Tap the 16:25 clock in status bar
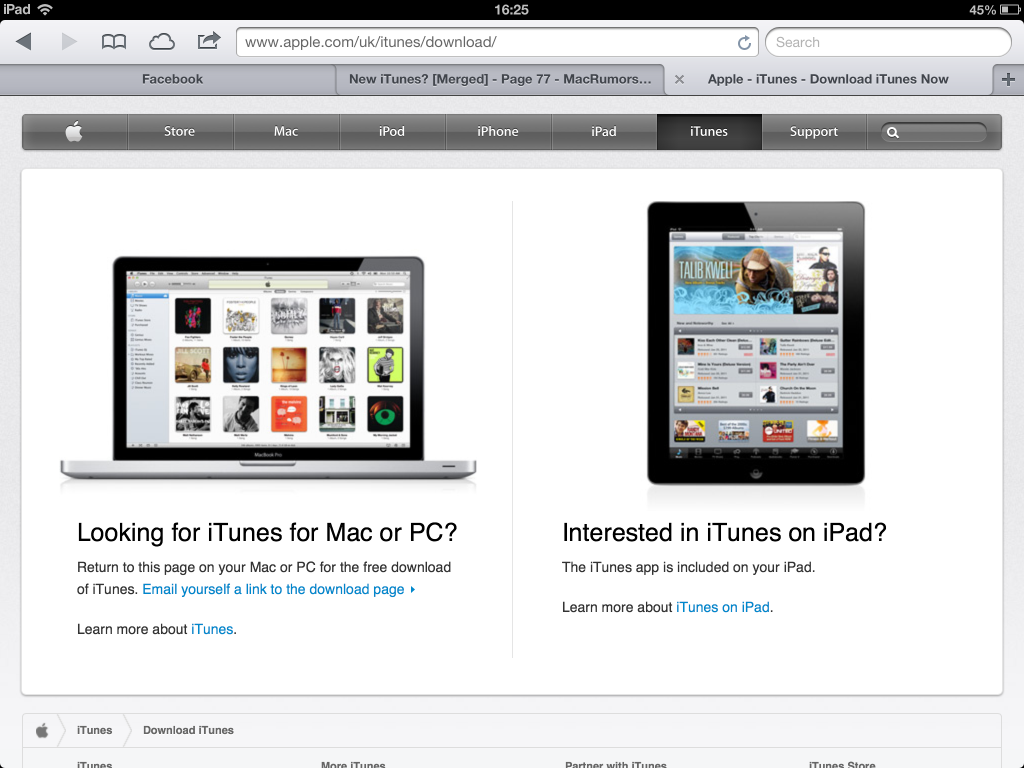The width and height of the screenshot is (1024, 768). pos(511,10)
